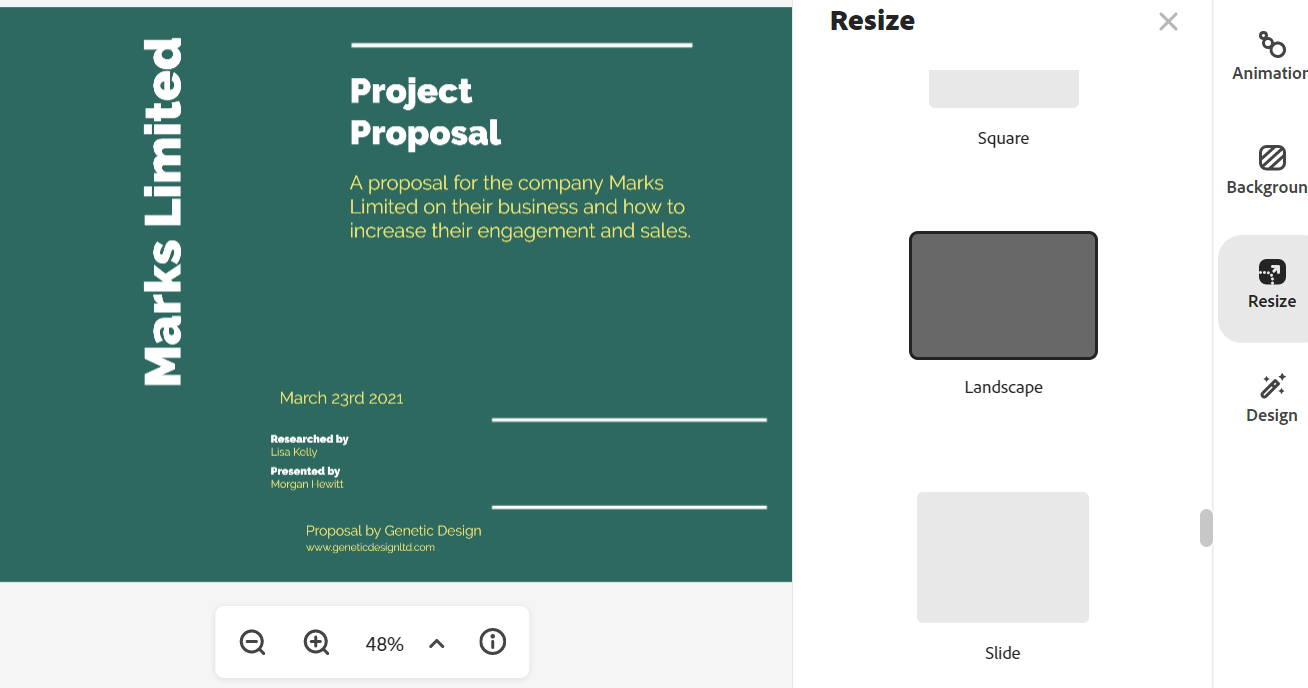Image resolution: width=1308 pixels, height=688 pixels.
Task: Click the 48% zoom percentage
Action: [384, 644]
